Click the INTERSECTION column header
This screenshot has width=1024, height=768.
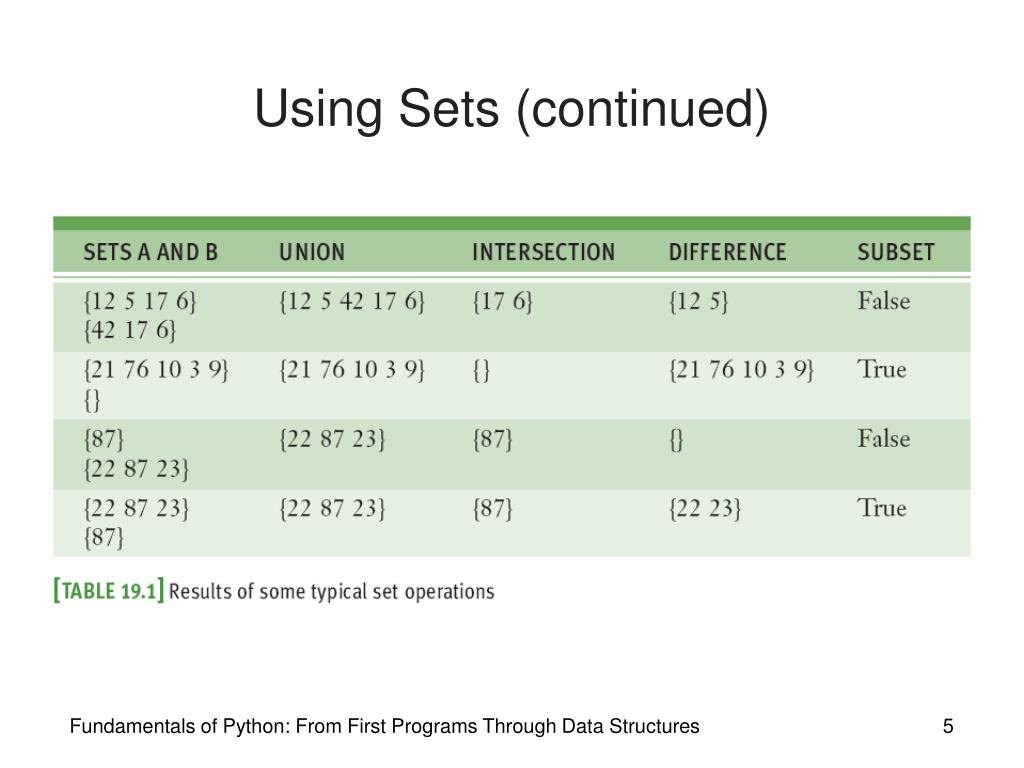(x=543, y=252)
